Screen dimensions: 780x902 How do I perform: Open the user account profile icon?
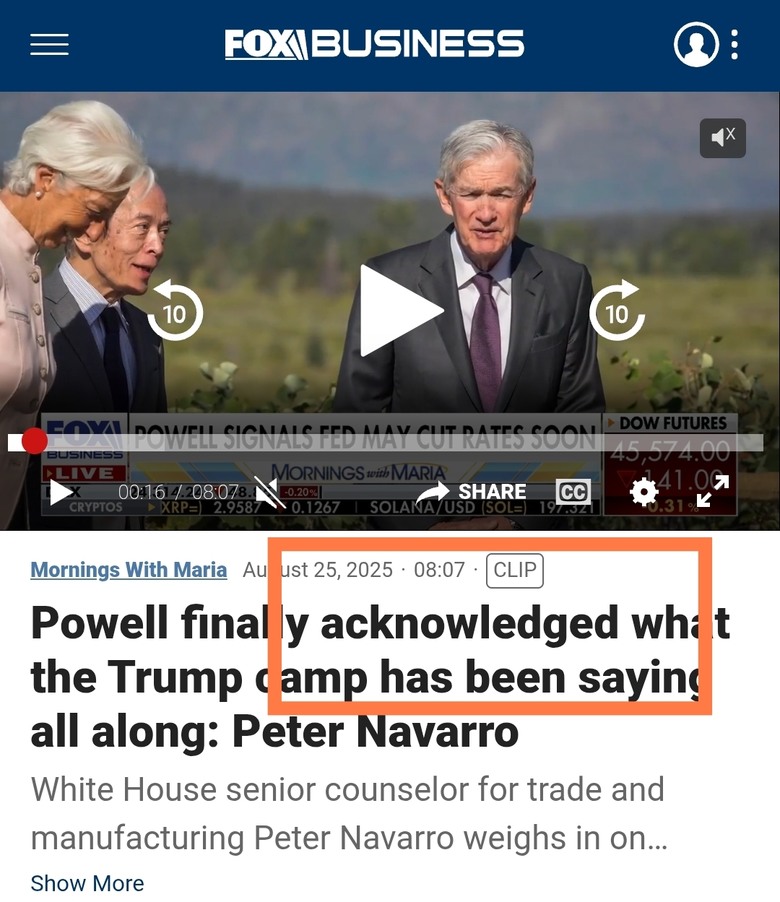coord(696,44)
